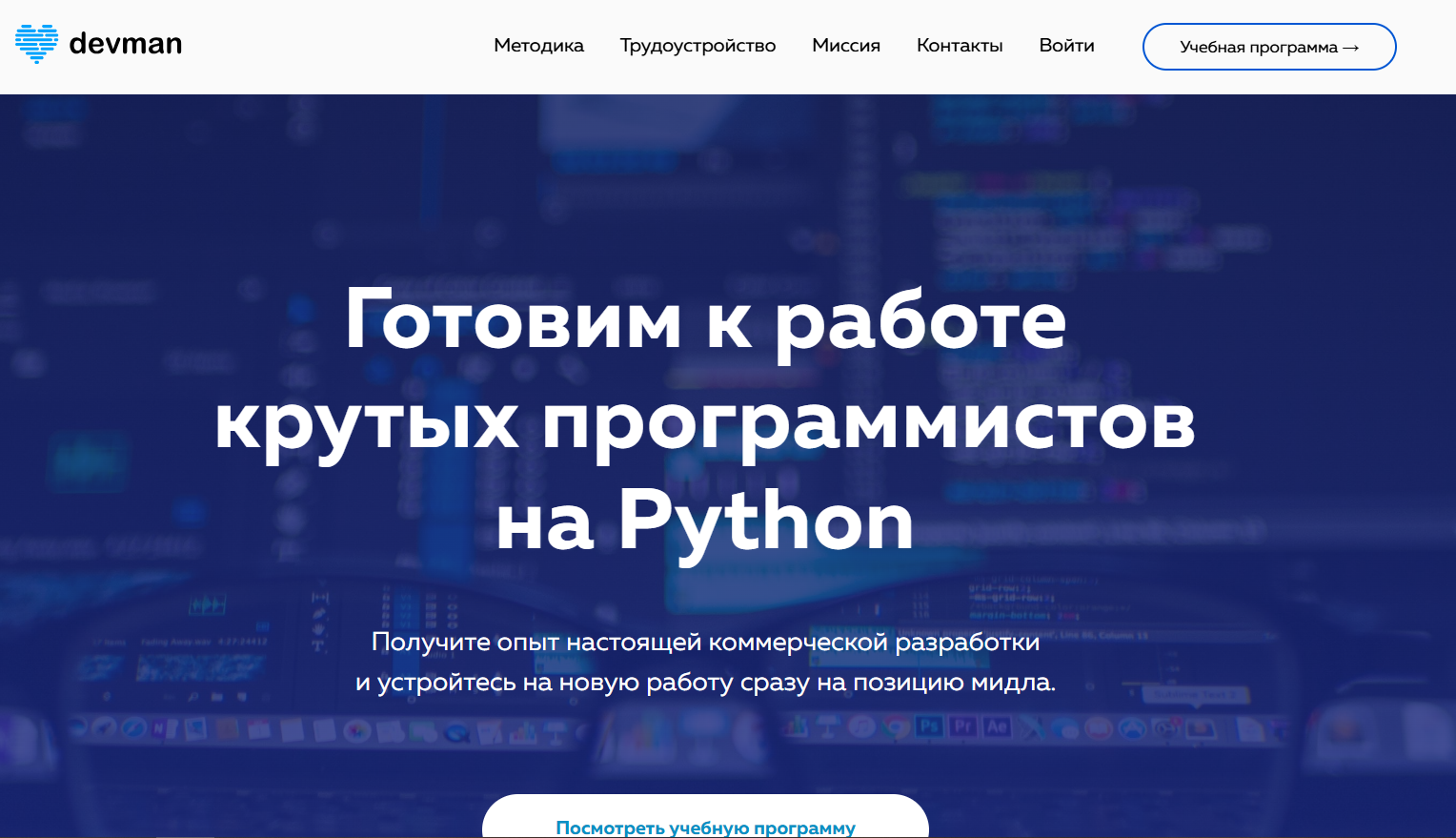
Task: Click the devman wordmark text
Action: point(125,44)
